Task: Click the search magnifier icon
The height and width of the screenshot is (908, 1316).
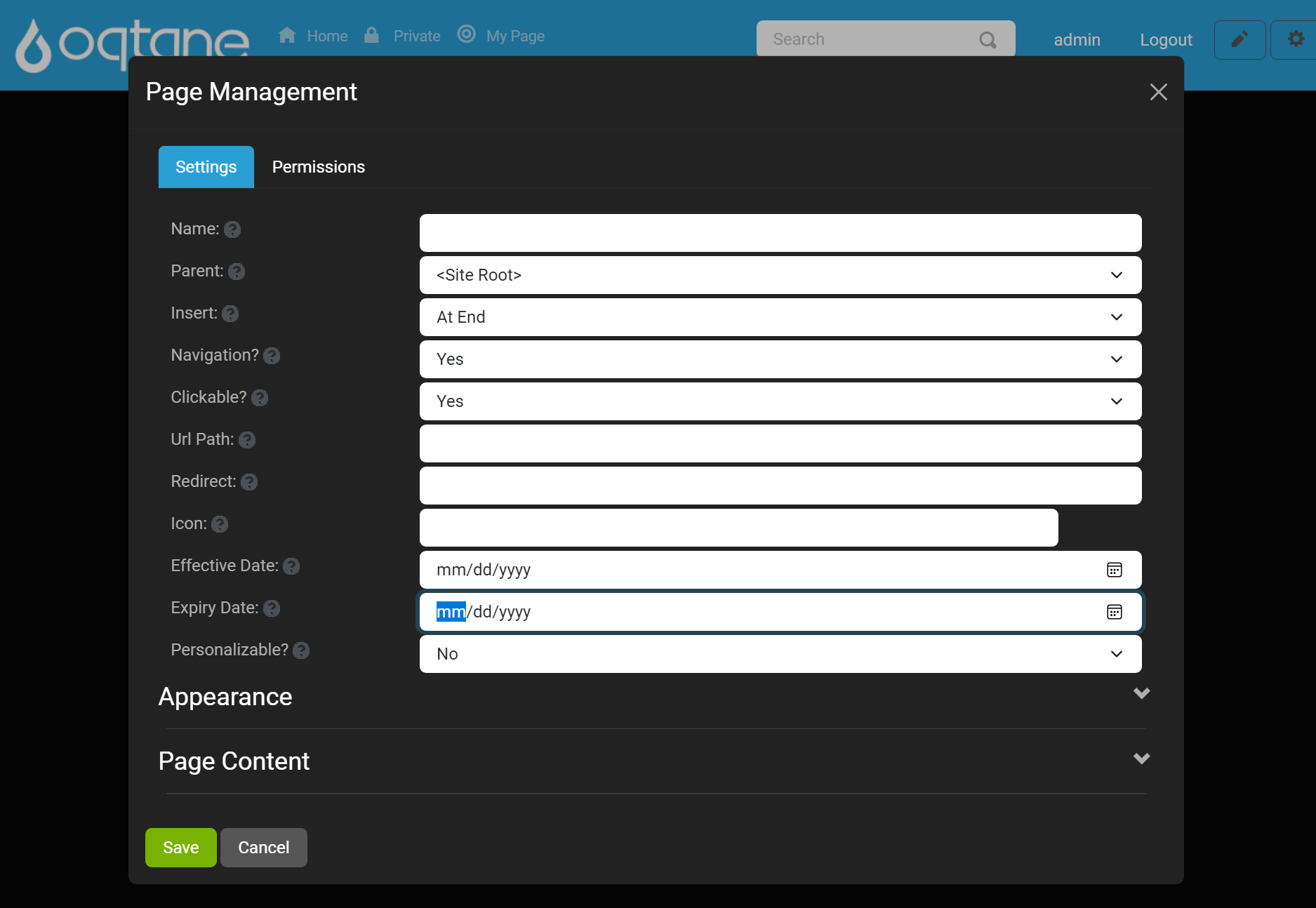Action: [x=988, y=40]
